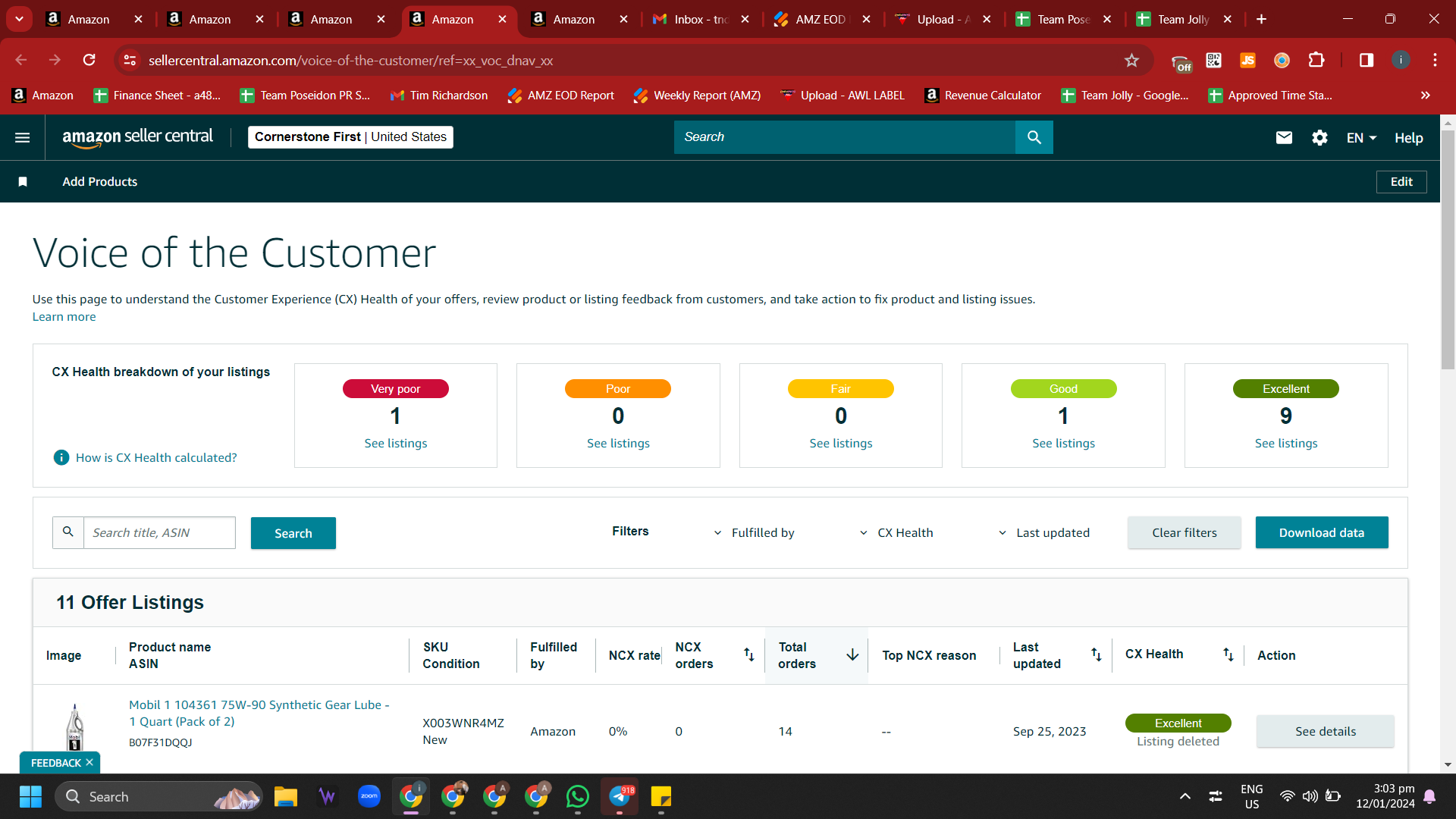
Task: Sort by Last updated column arrows
Action: (1096, 654)
